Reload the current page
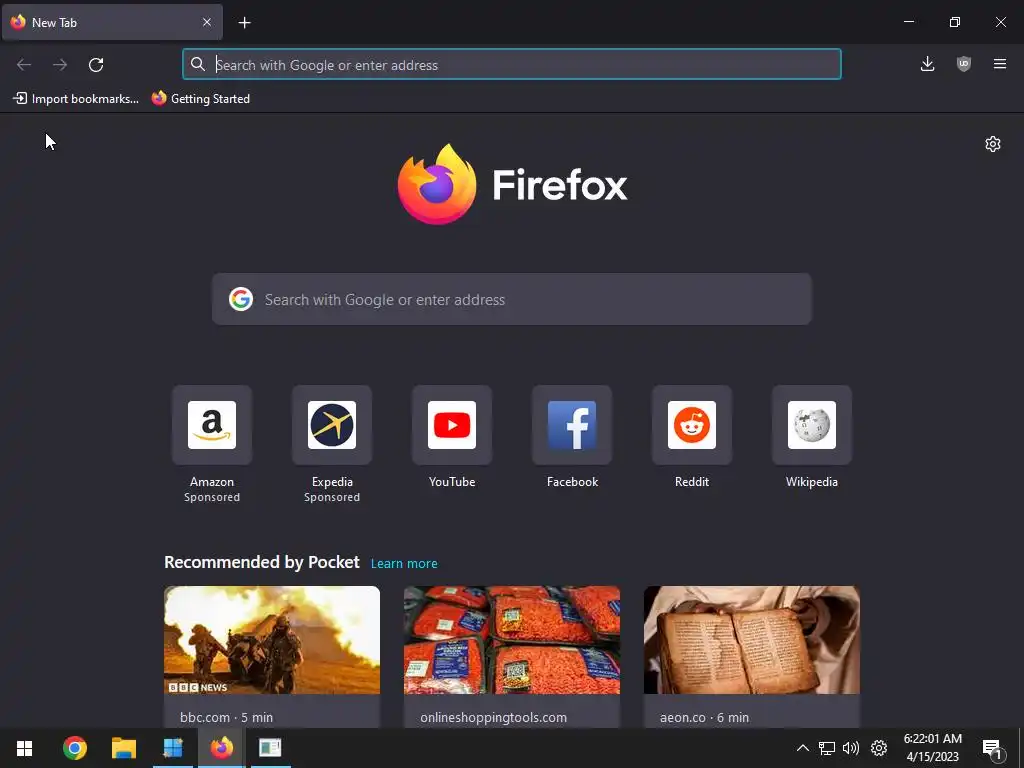The height and width of the screenshot is (768, 1024). (96, 65)
